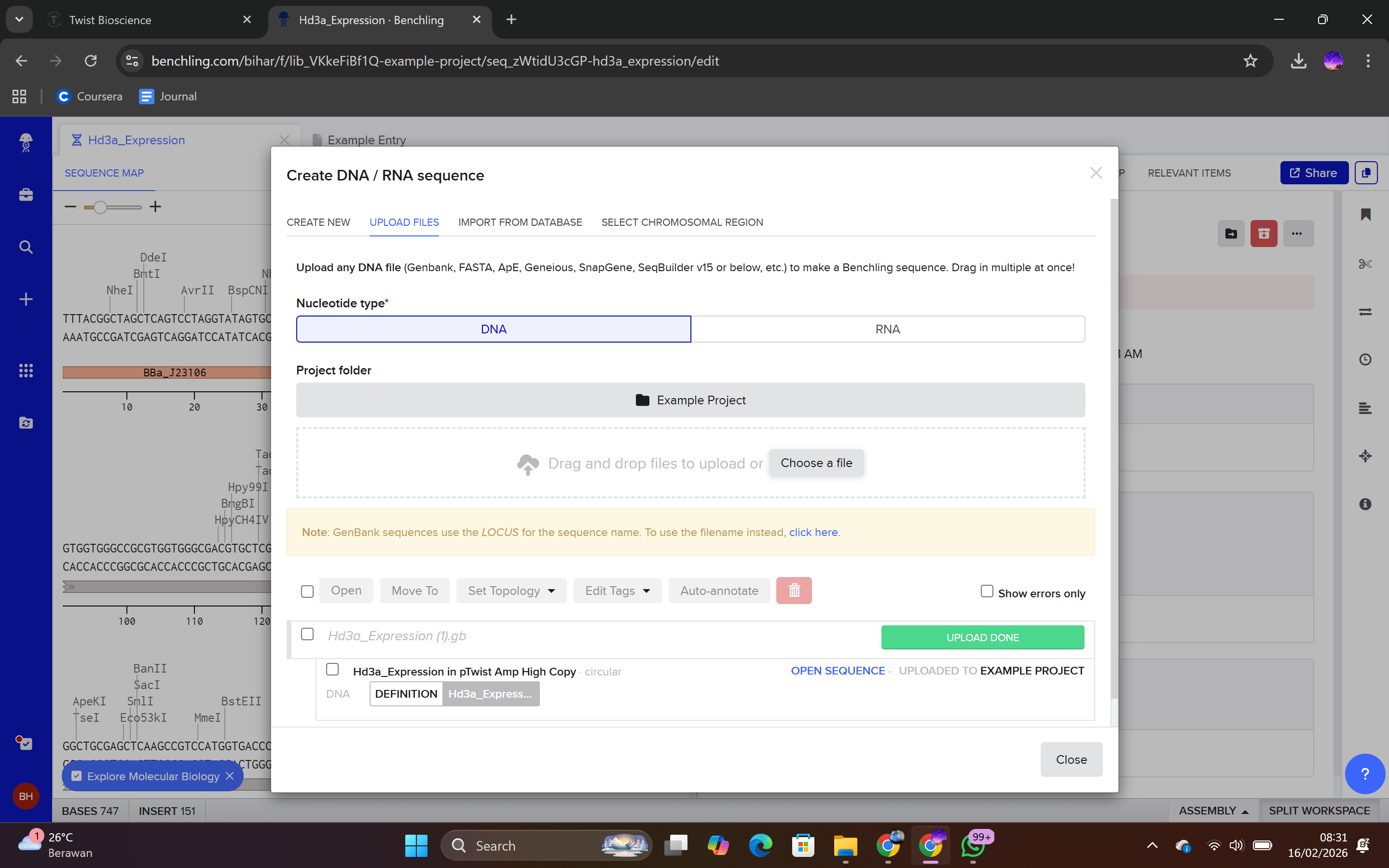Switch to IMPORT FROM DATABASE tab
This screenshot has width=1389, height=868.
[x=520, y=222]
